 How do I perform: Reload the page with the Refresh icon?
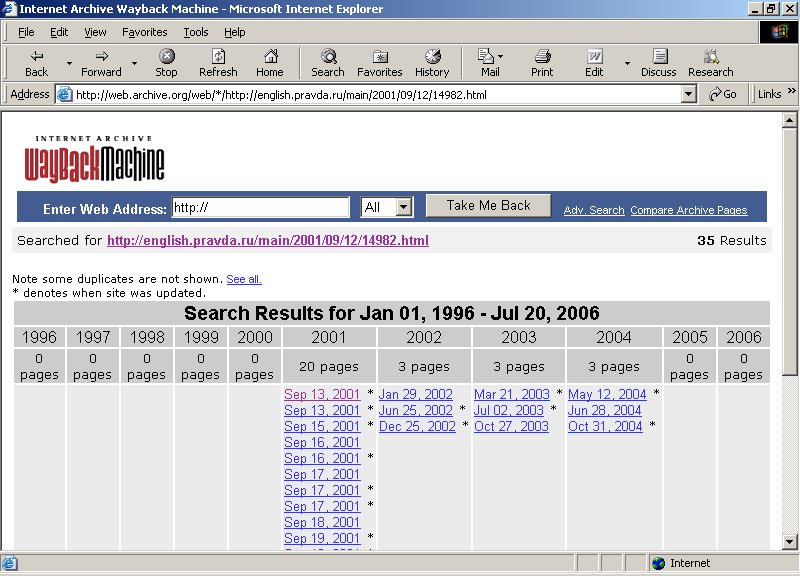tap(218, 56)
